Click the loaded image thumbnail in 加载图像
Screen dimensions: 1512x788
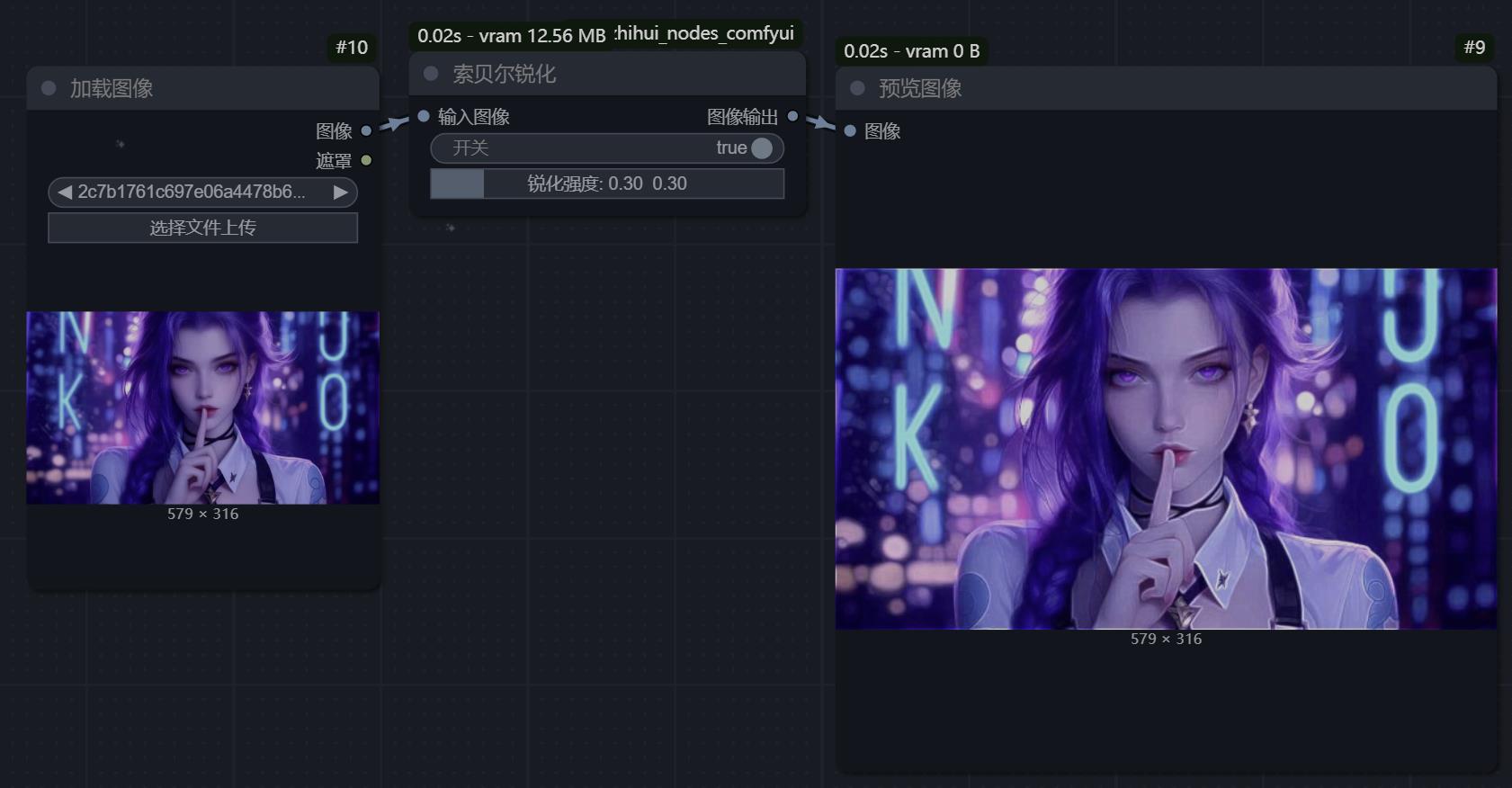point(202,407)
